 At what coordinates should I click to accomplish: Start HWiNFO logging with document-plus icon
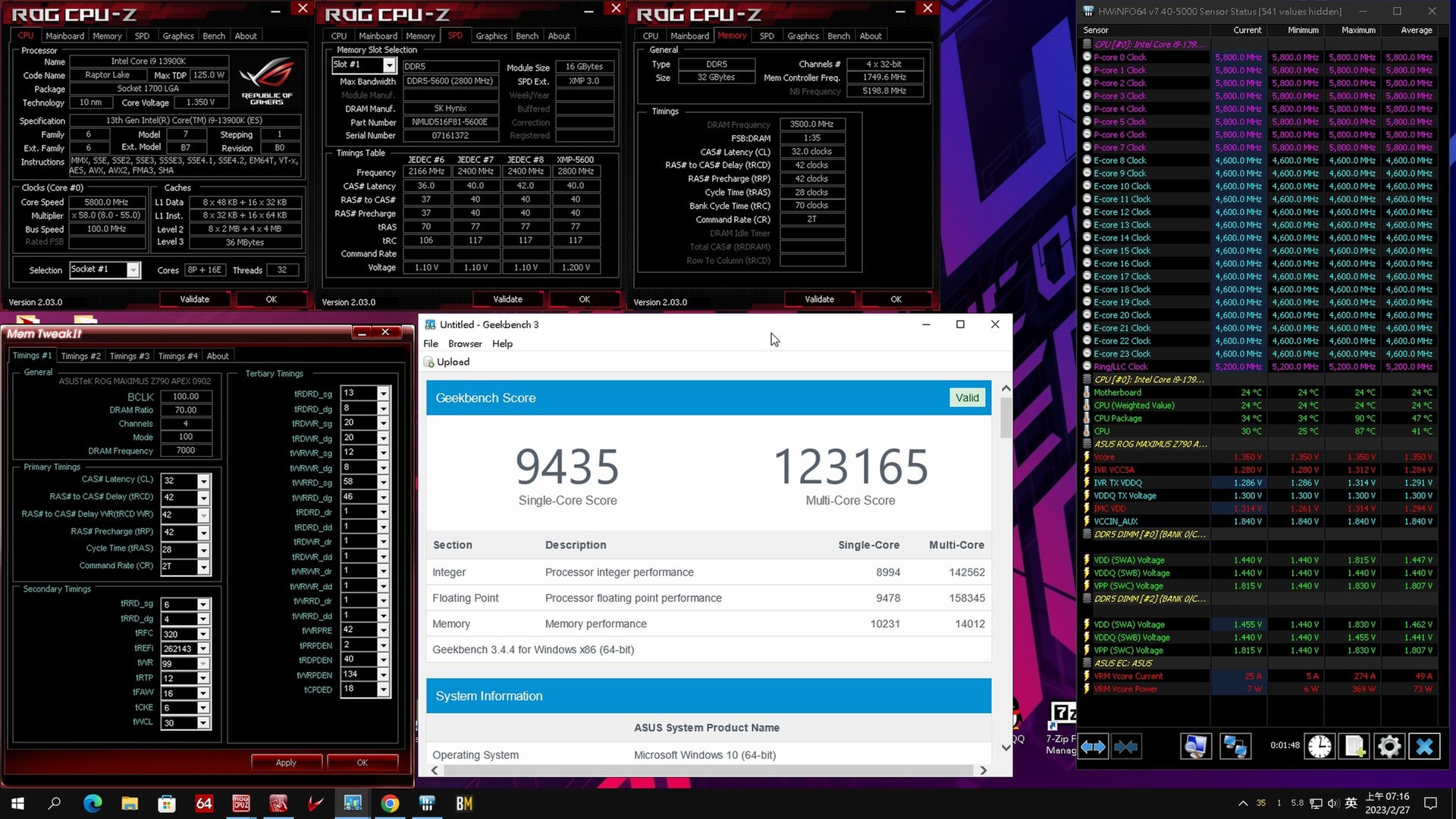coord(1354,747)
